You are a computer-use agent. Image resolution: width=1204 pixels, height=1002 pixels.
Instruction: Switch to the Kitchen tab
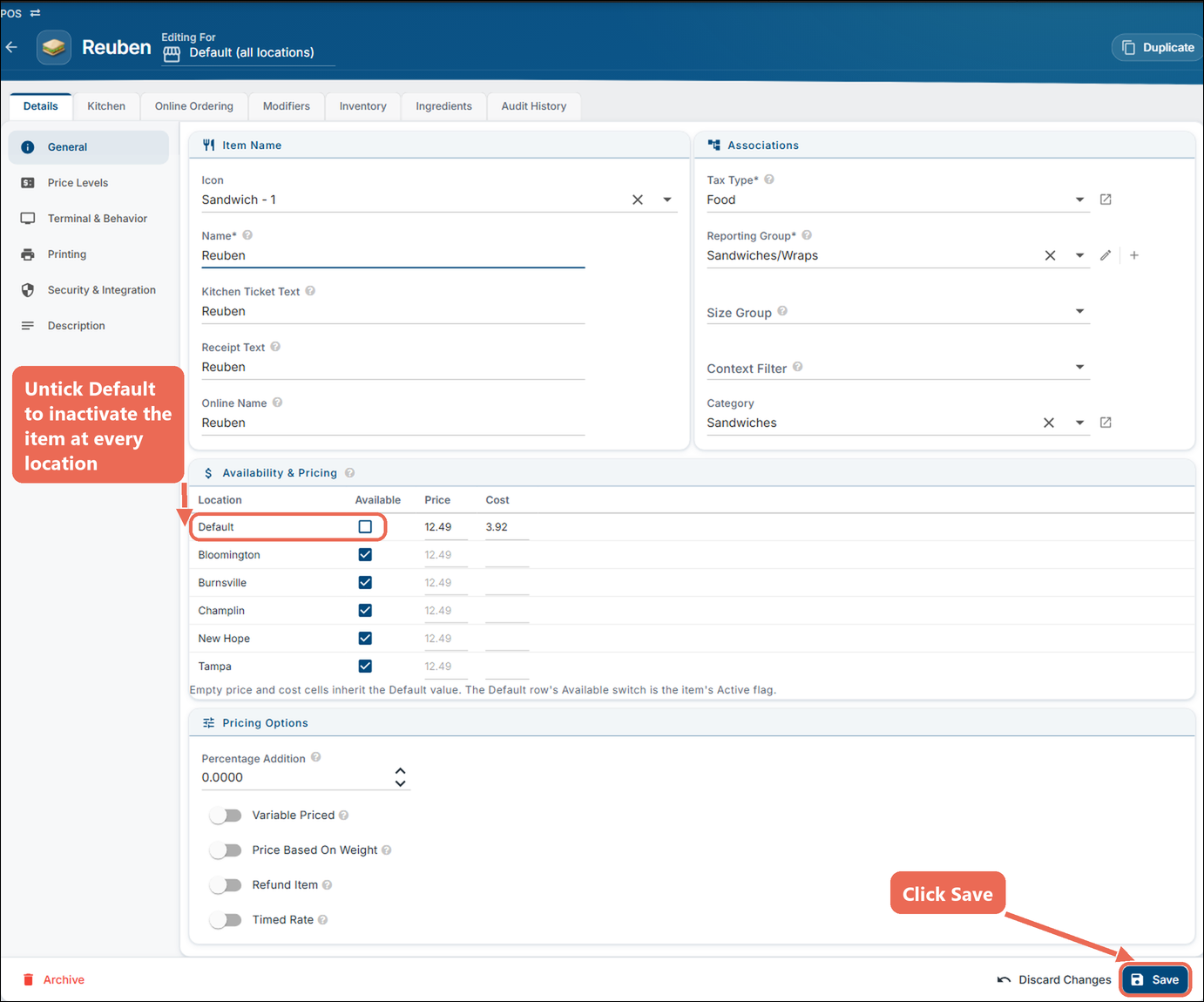click(x=106, y=106)
